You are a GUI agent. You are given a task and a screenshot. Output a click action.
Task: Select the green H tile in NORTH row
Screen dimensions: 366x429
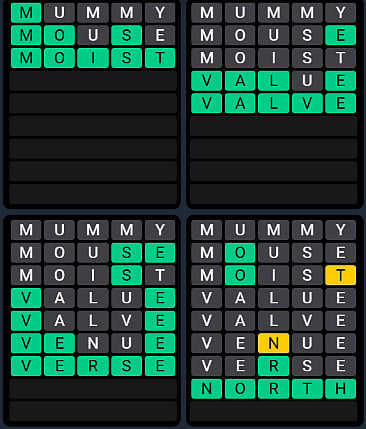340,389
